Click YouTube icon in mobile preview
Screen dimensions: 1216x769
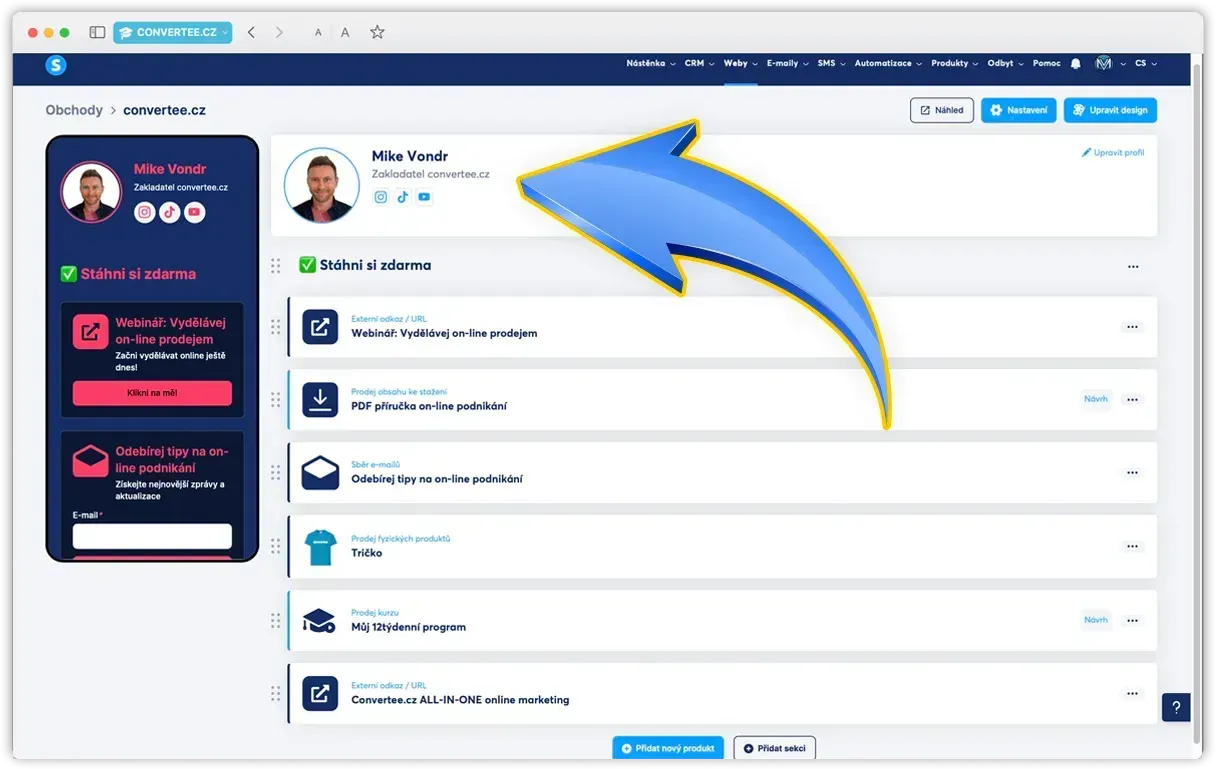coord(195,212)
